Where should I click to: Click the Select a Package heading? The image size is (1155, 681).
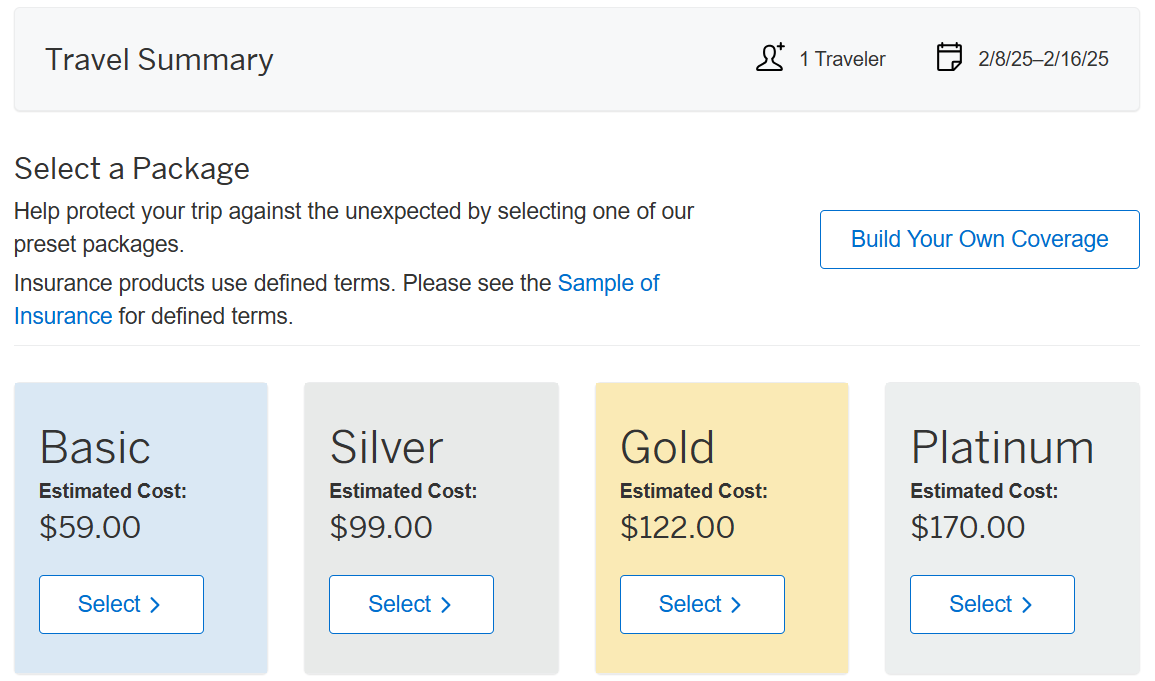(131, 168)
